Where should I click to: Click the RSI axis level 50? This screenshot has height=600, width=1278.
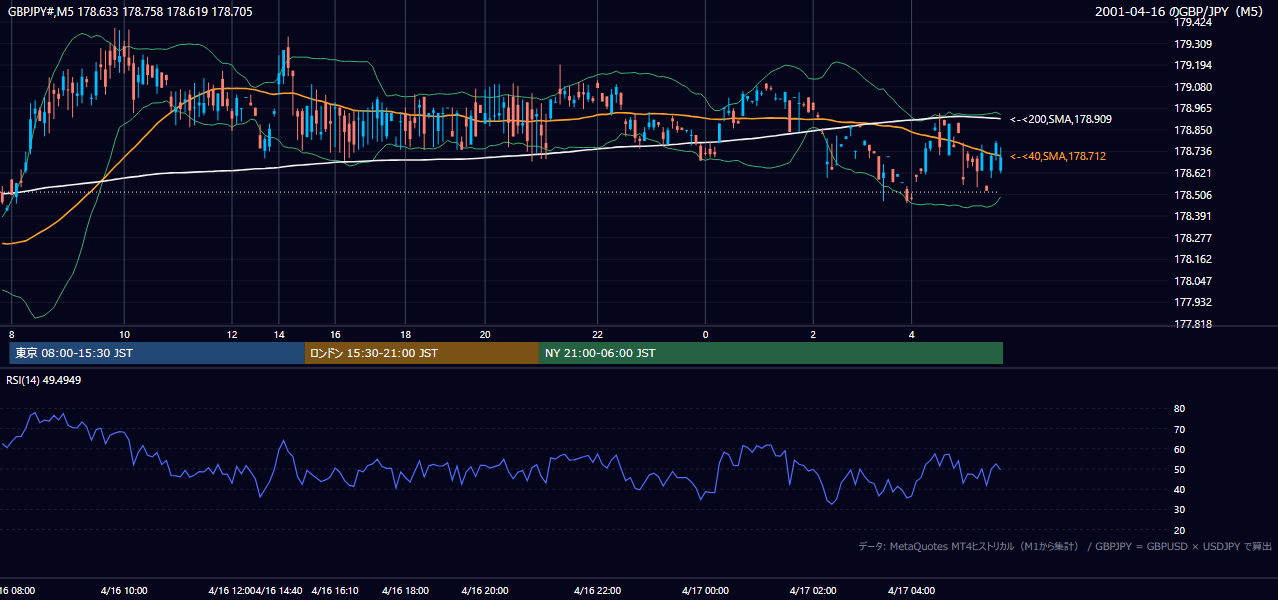(1179, 469)
